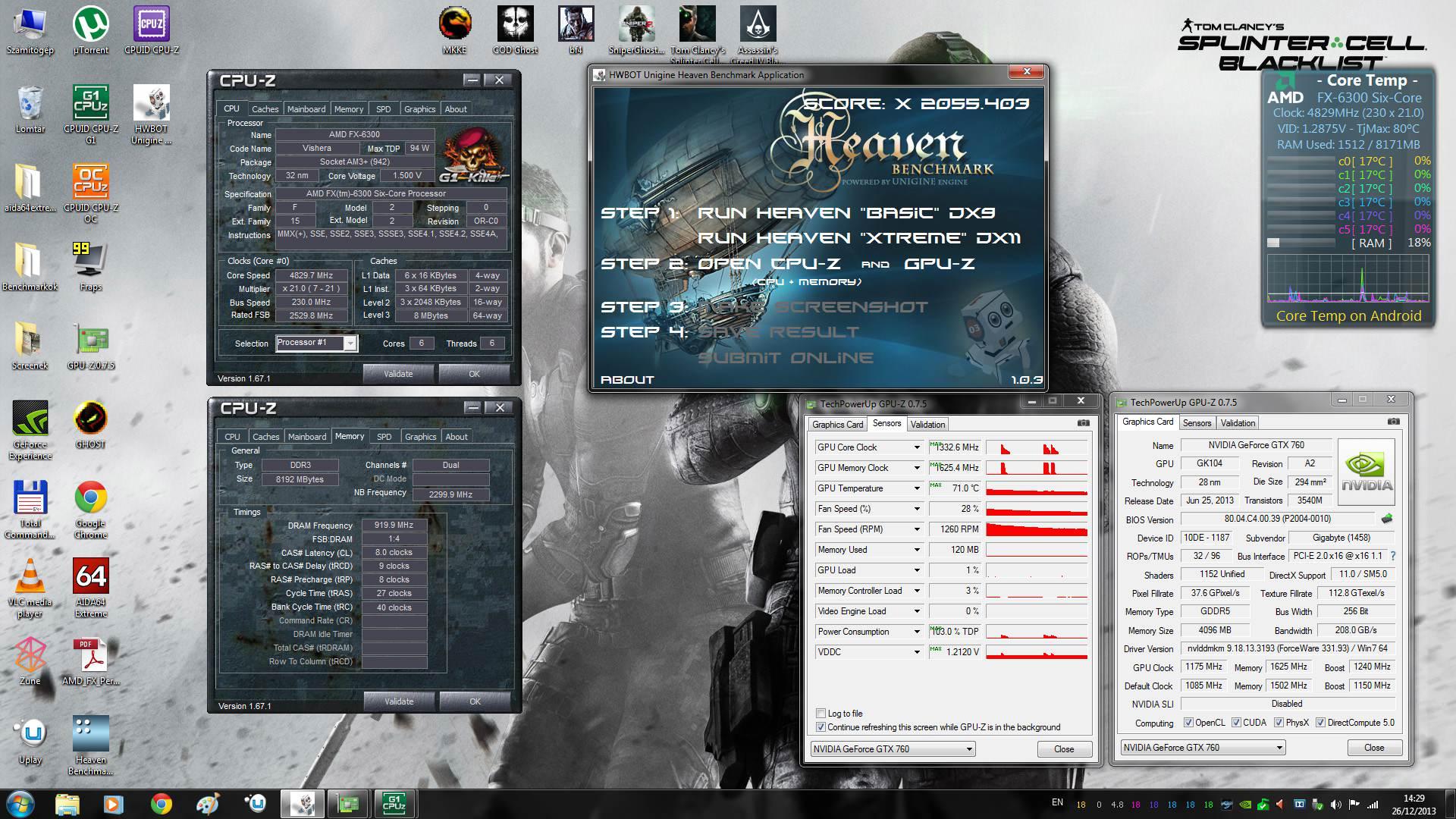Image resolution: width=1456 pixels, height=819 pixels.
Task: Open the CPUID CPU-Z OC desktop icon
Action: tap(90, 193)
